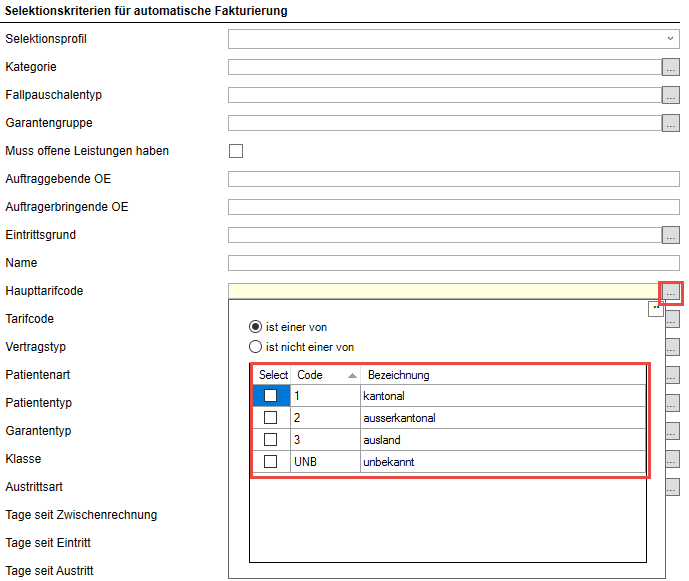
Task: Enable Muss offene Leistungen haben checkbox
Action: click(x=236, y=151)
